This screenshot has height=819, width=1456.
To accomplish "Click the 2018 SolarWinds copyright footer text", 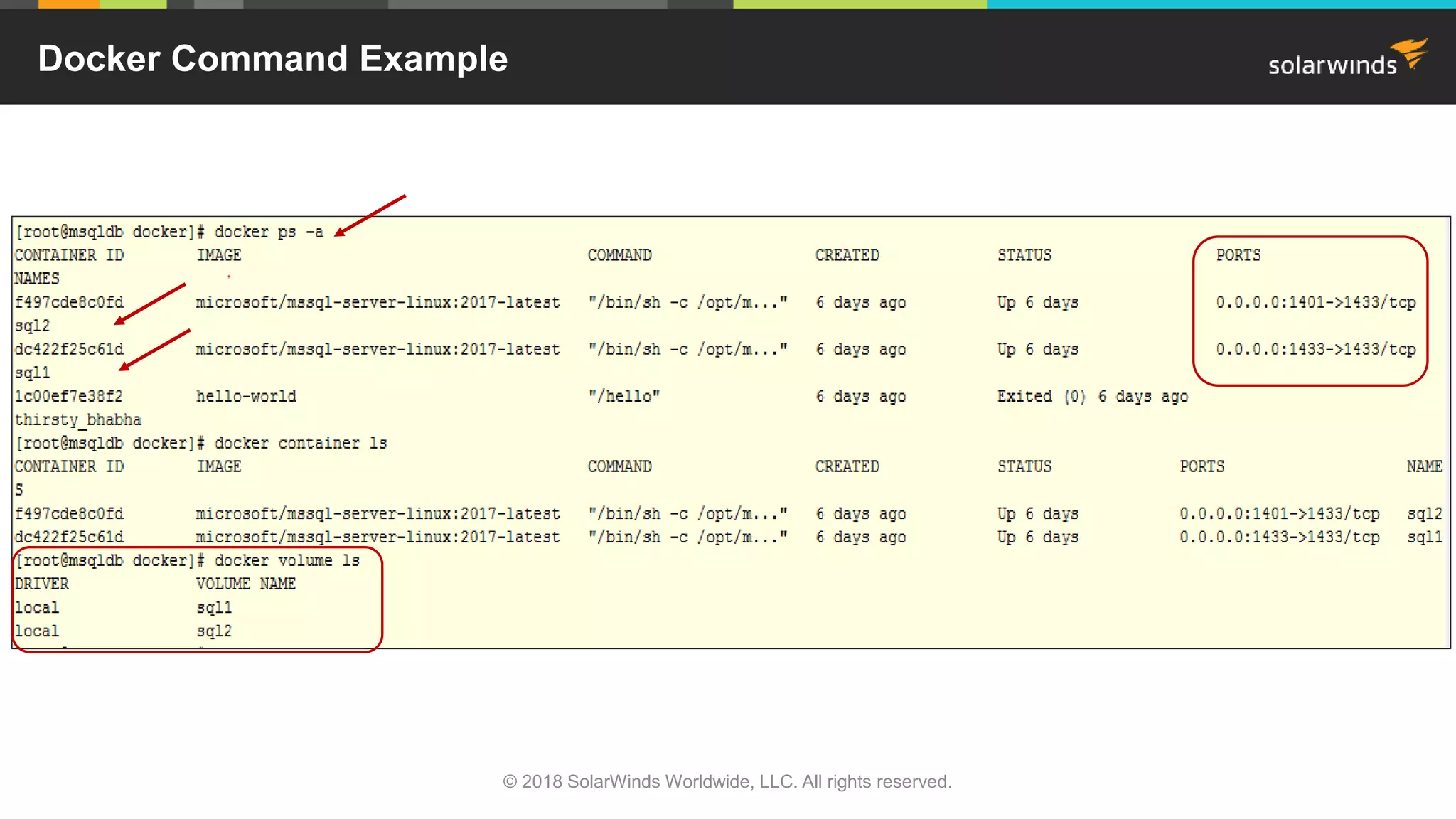I will click(x=727, y=782).
